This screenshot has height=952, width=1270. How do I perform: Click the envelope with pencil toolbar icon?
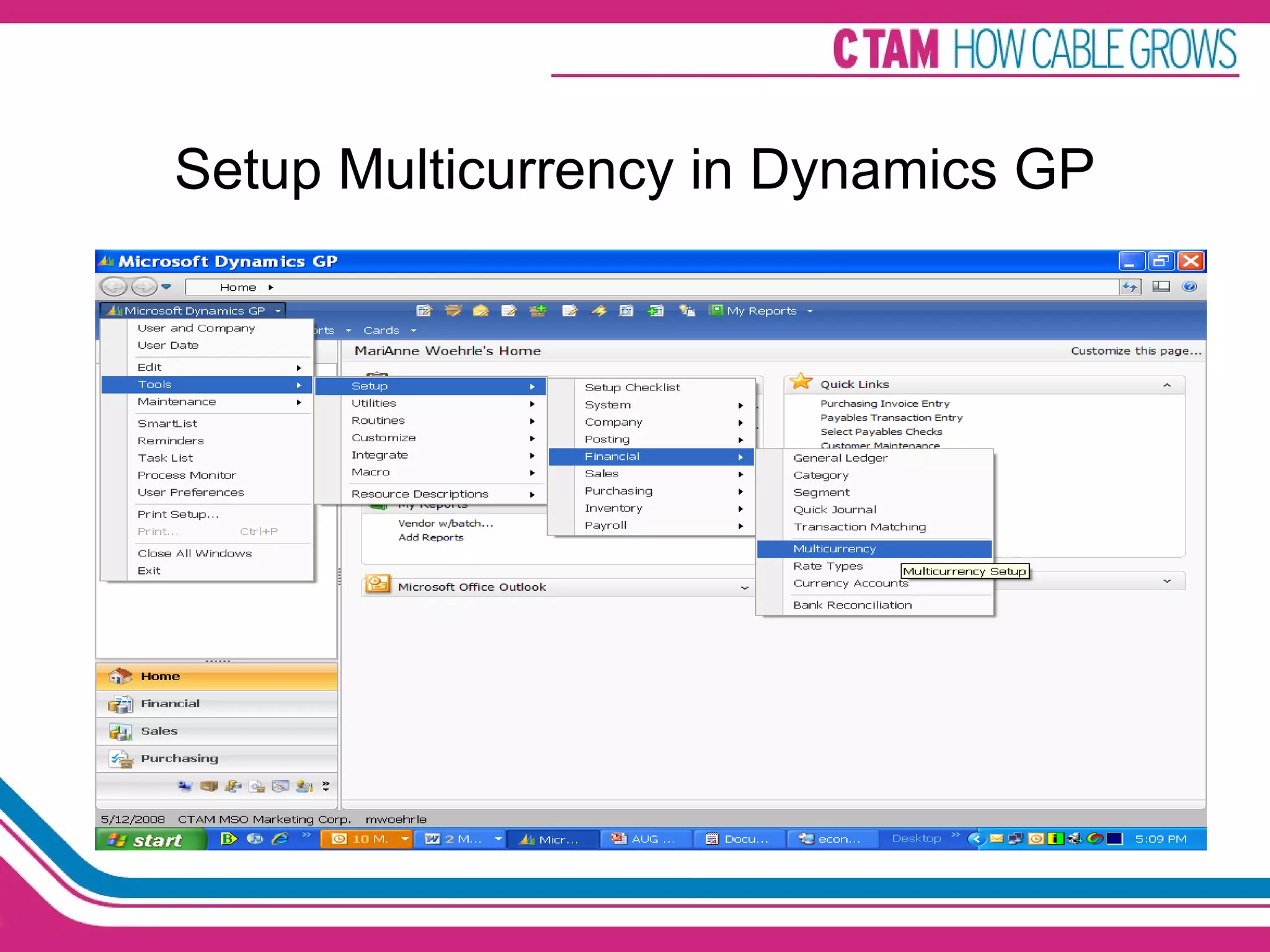pyautogui.click(x=481, y=311)
